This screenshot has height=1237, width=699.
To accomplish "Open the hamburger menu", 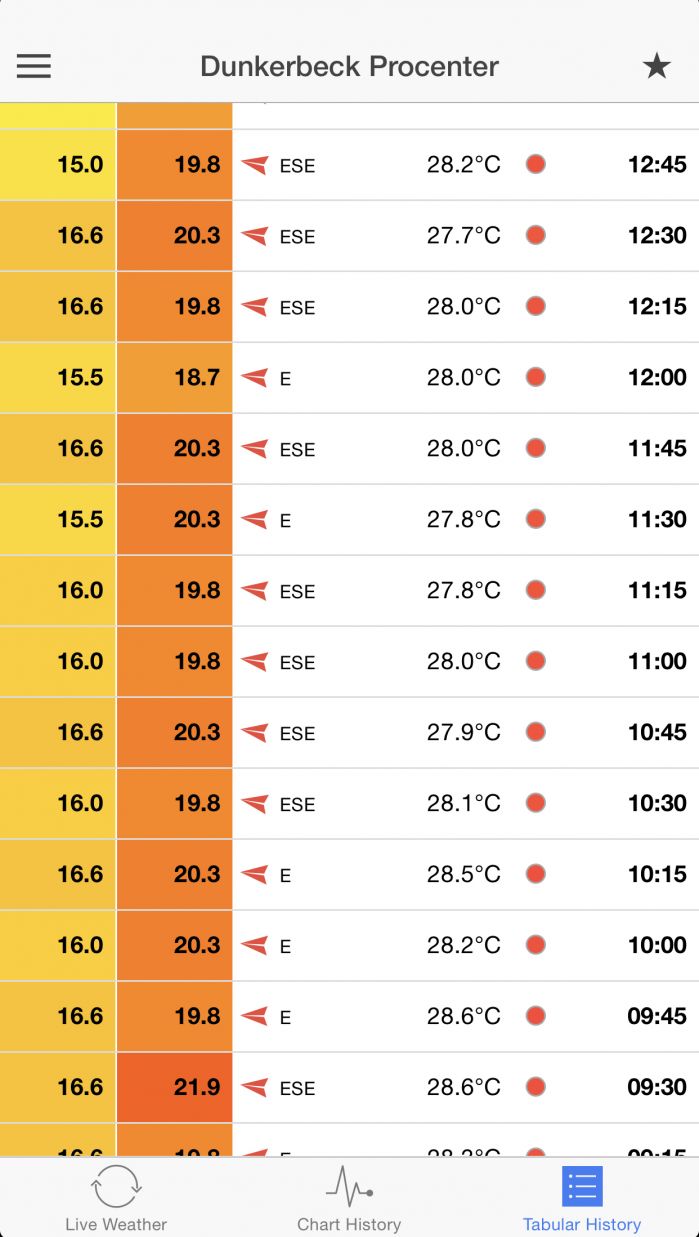I will coord(34,66).
